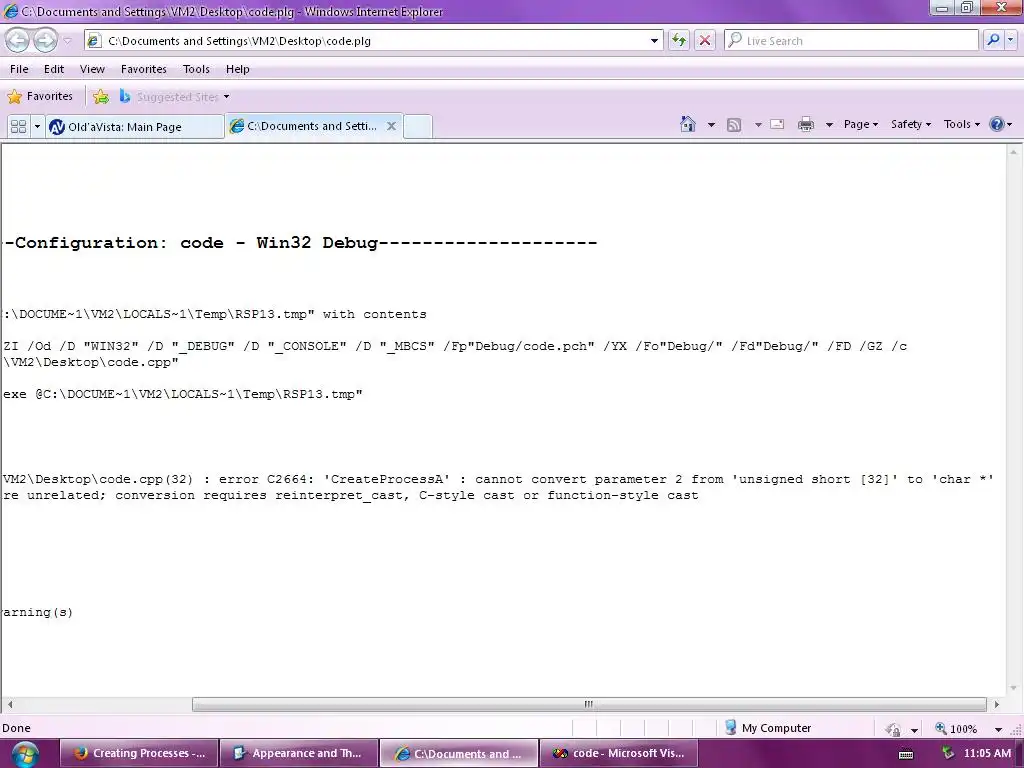Image resolution: width=1024 pixels, height=768 pixels.
Task: Open the Tools command bar menu
Action: [961, 124]
